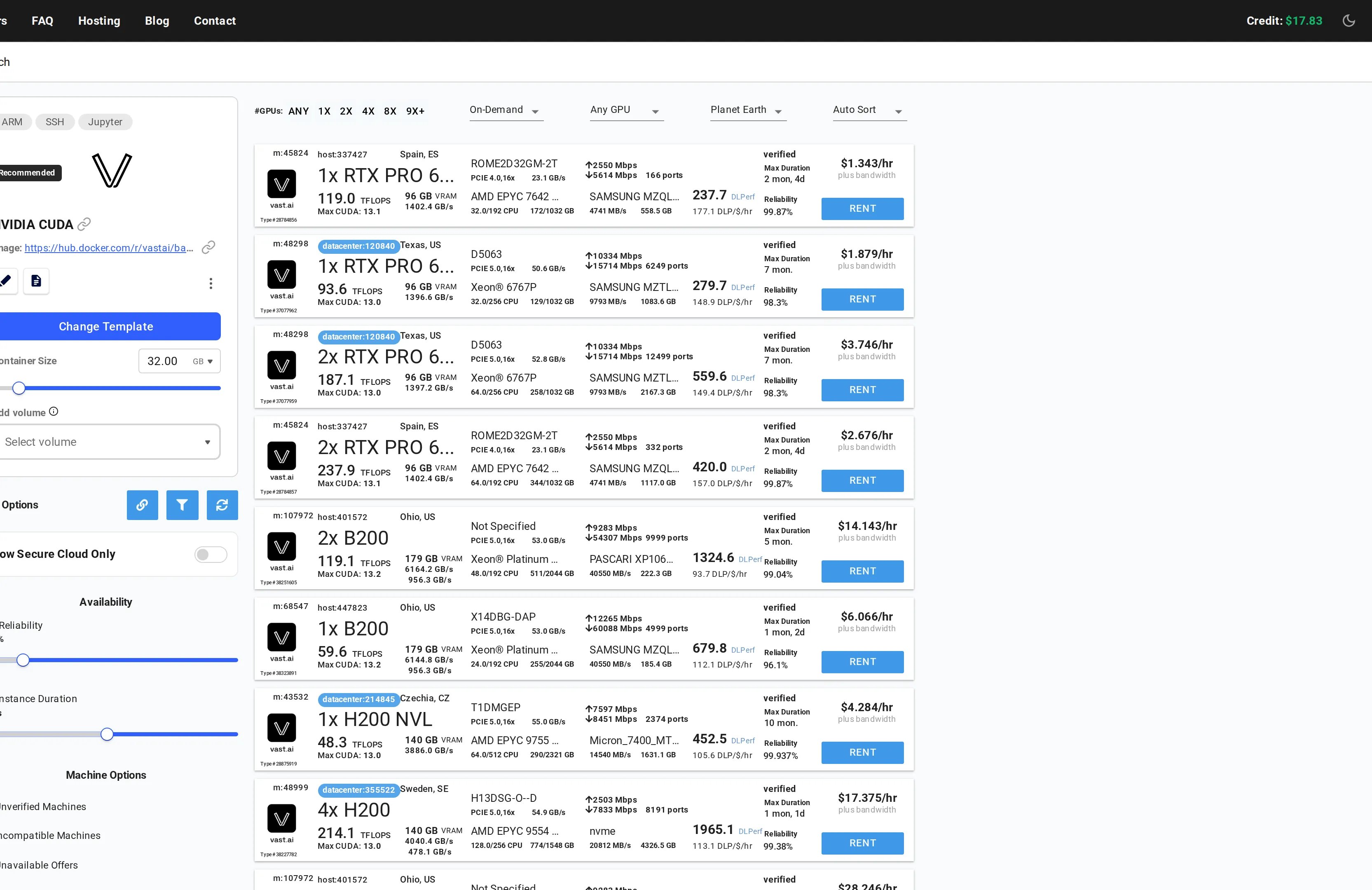
Task: Click datacenter:120840 badge on $1.879/hr offer
Action: 358,246
